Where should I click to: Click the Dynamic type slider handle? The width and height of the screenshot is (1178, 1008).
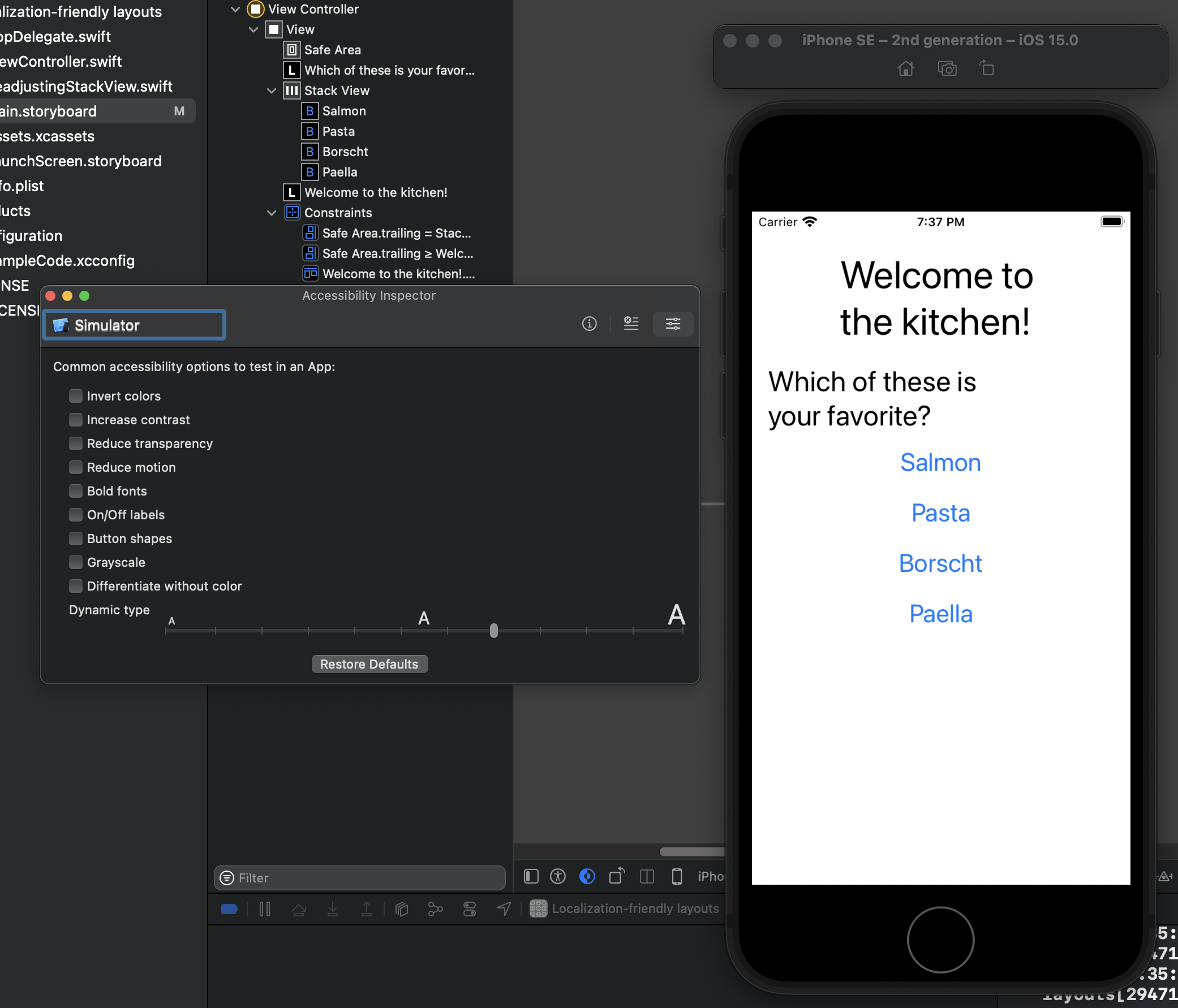493,631
